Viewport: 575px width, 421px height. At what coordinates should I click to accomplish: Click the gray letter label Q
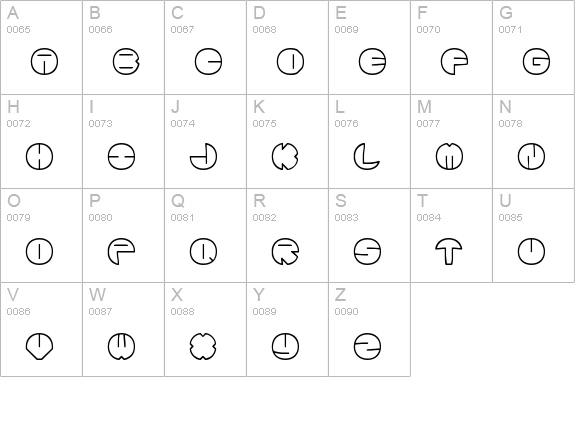tap(177, 201)
